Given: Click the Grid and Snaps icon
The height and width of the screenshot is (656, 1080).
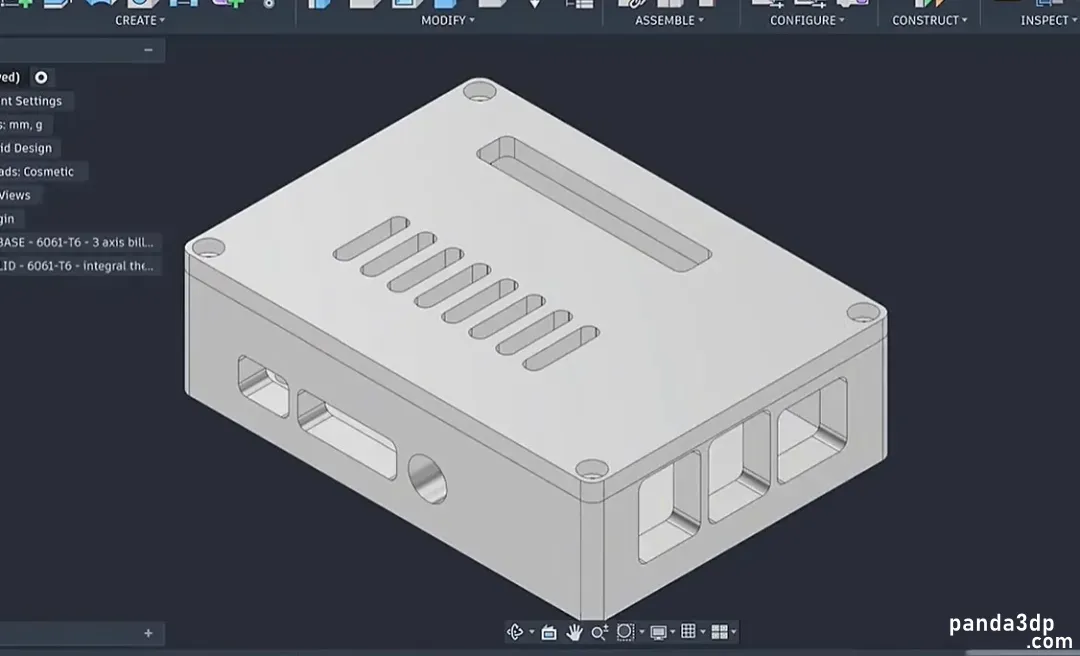Looking at the screenshot, I should [x=688, y=631].
